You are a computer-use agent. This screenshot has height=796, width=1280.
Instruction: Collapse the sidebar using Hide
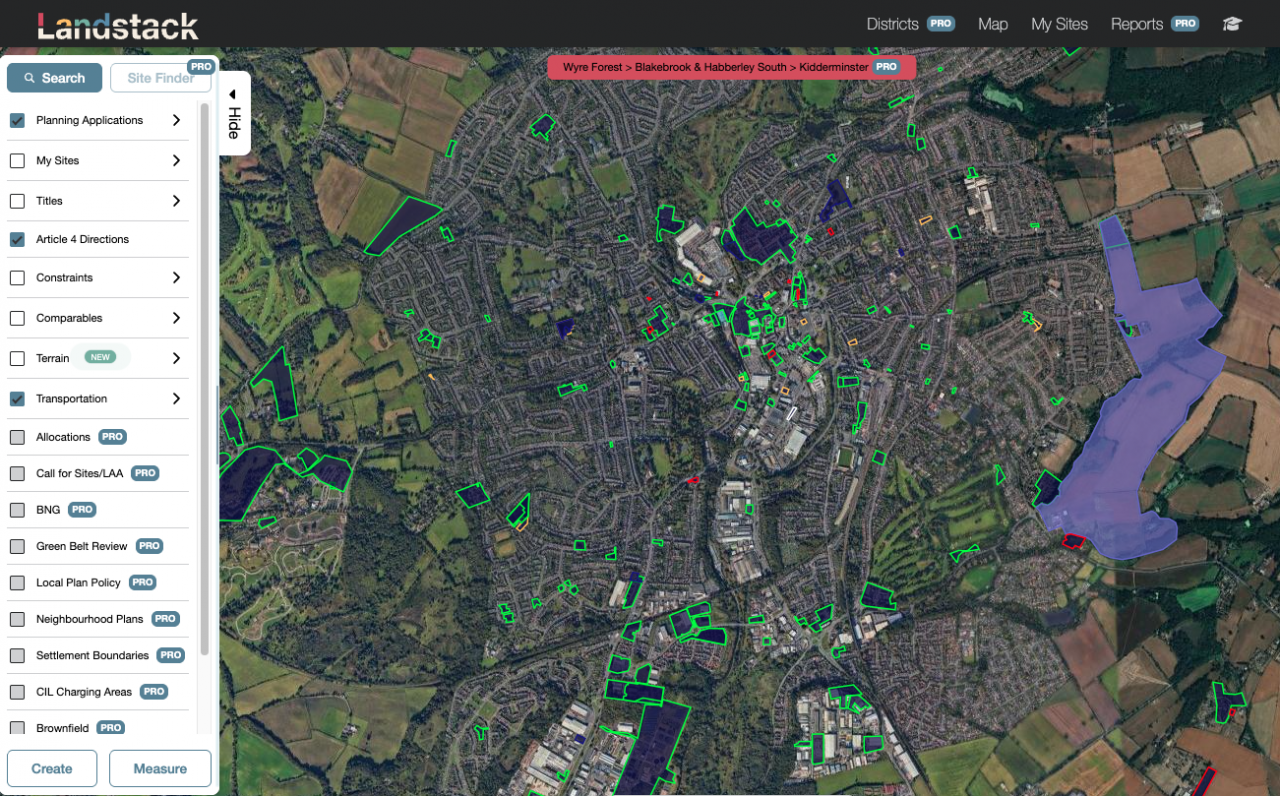[233, 112]
